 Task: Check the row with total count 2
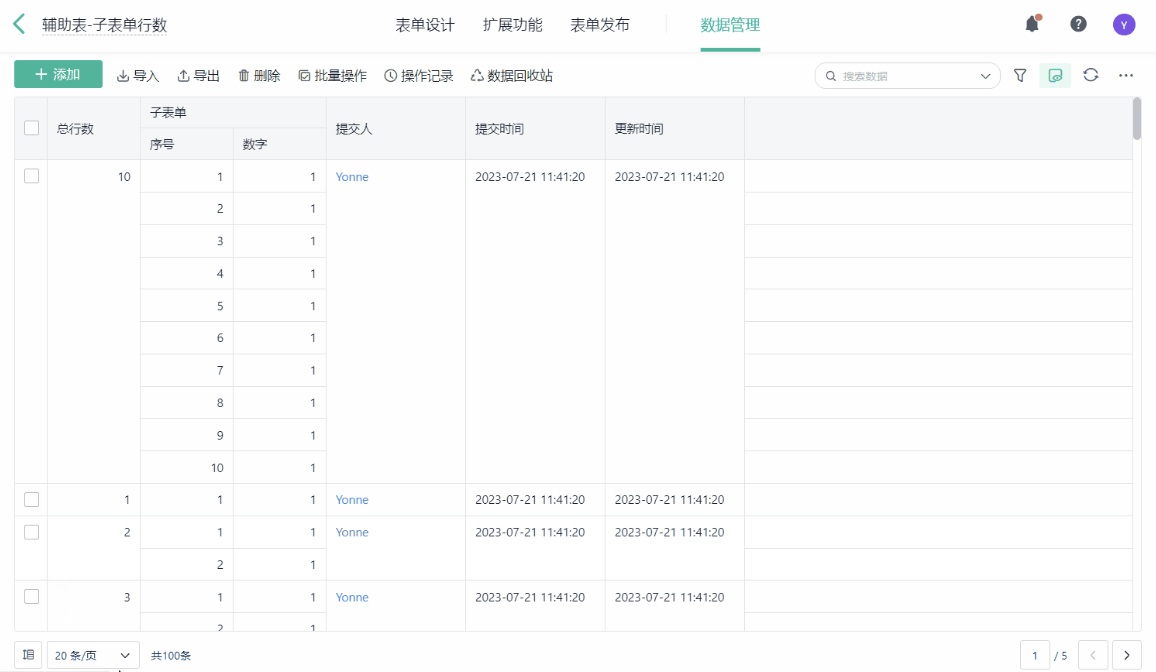31,532
